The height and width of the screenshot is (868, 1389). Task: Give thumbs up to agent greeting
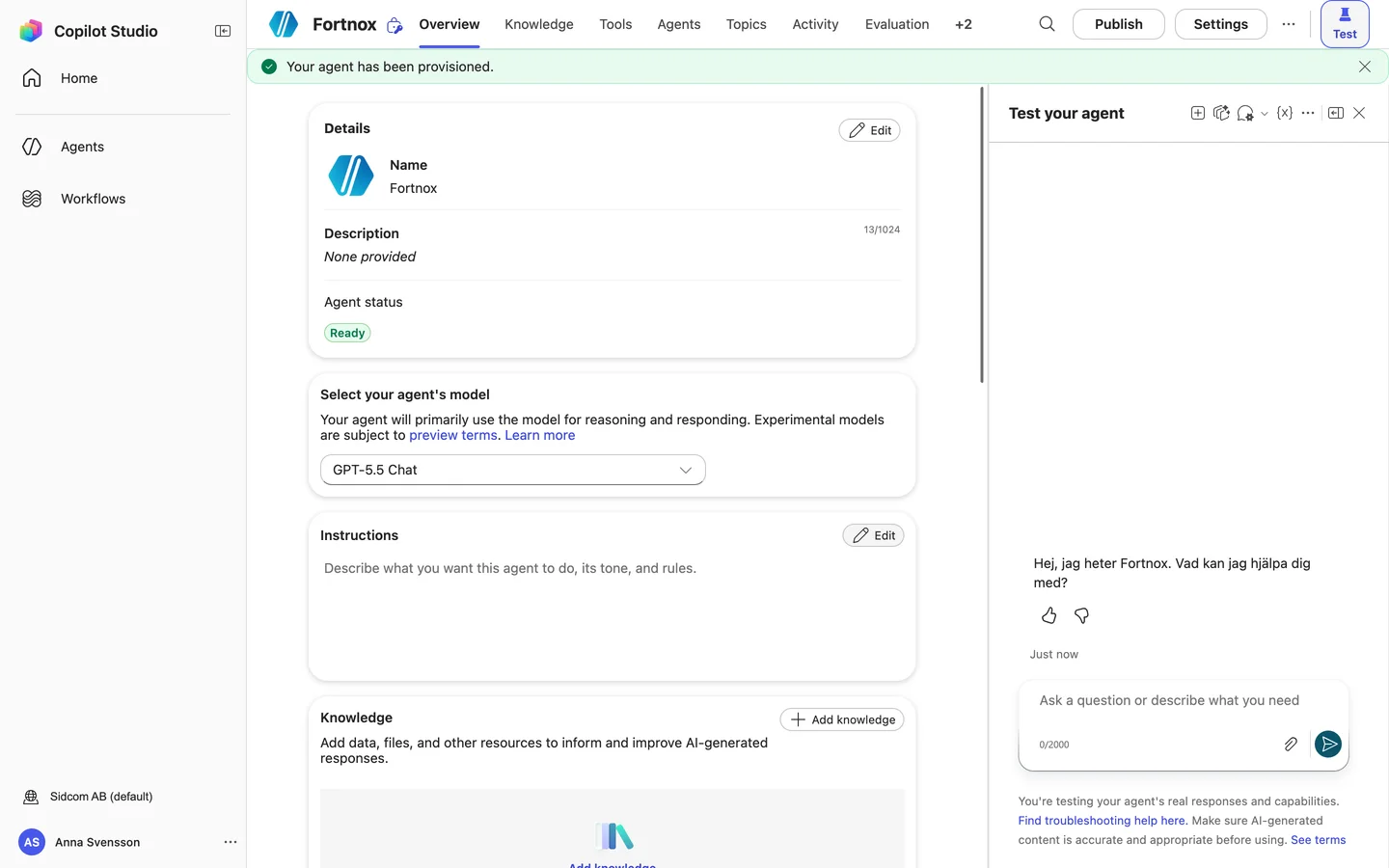[x=1049, y=615]
